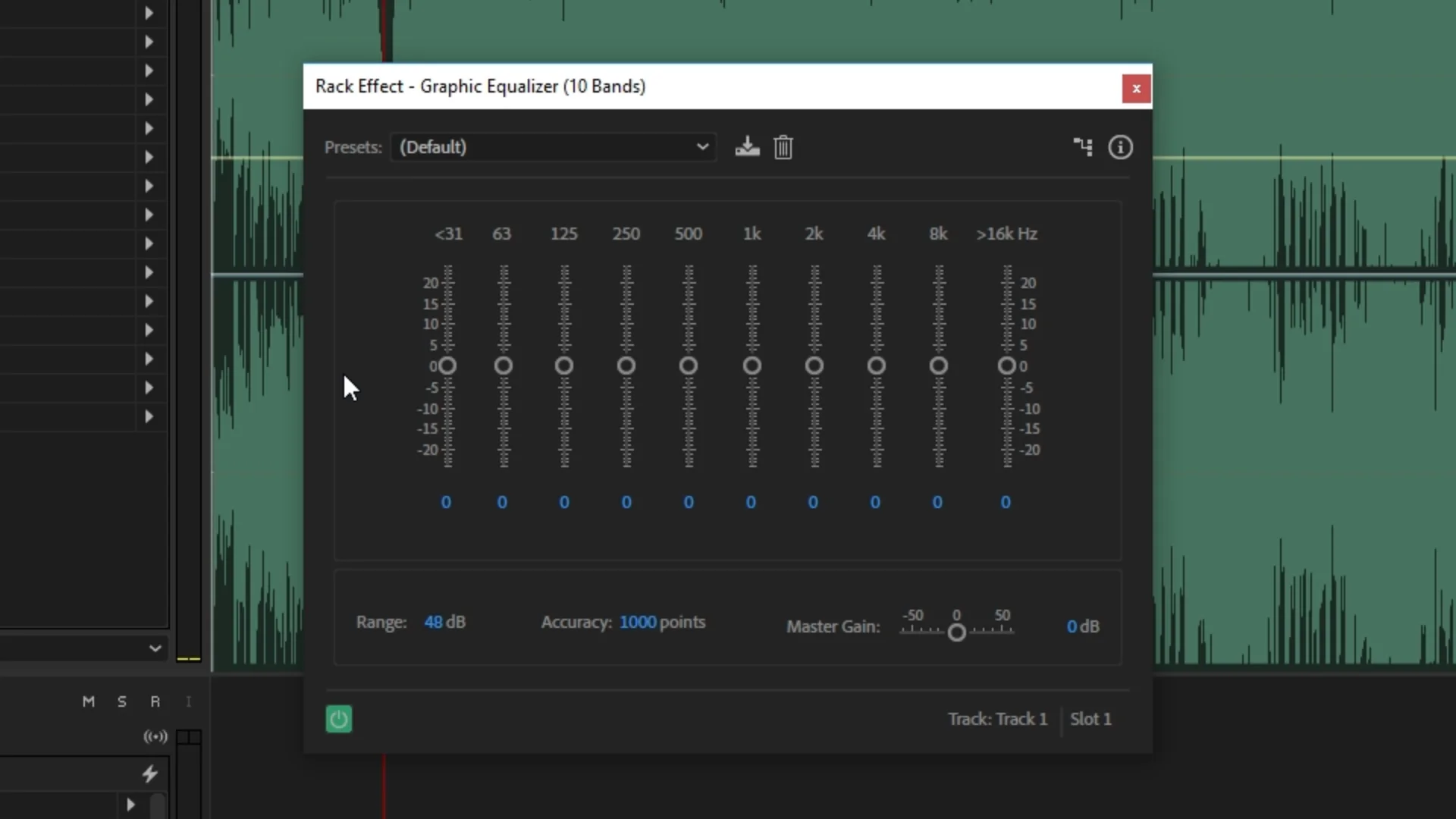1456x819 pixels.
Task: Click the 250 Hz band slider handle
Action: 626,366
